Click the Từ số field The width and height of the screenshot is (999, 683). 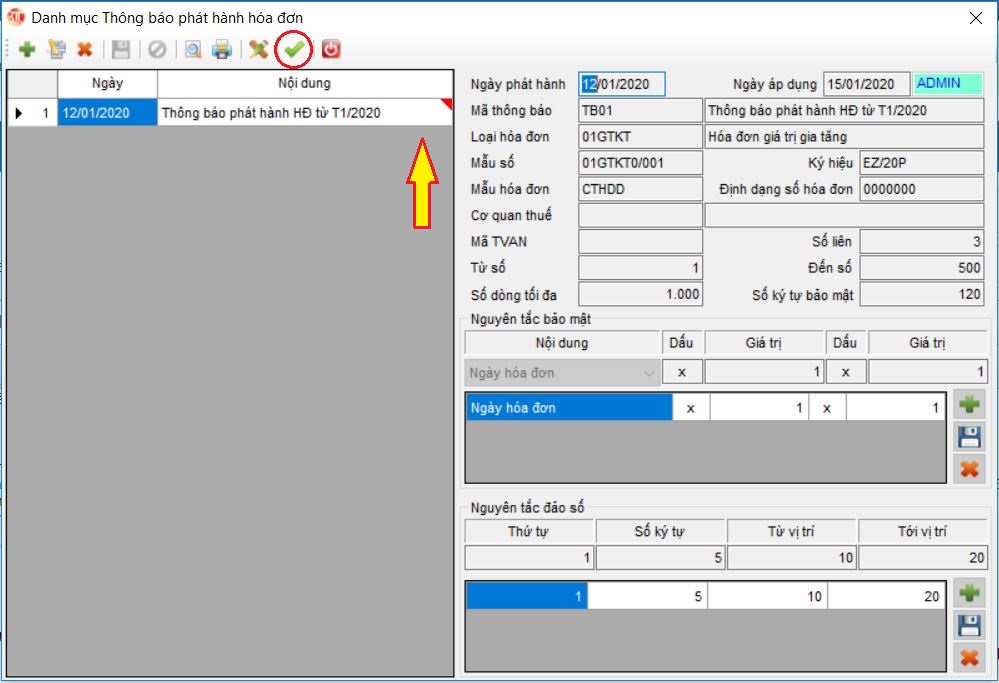tap(640, 268)
